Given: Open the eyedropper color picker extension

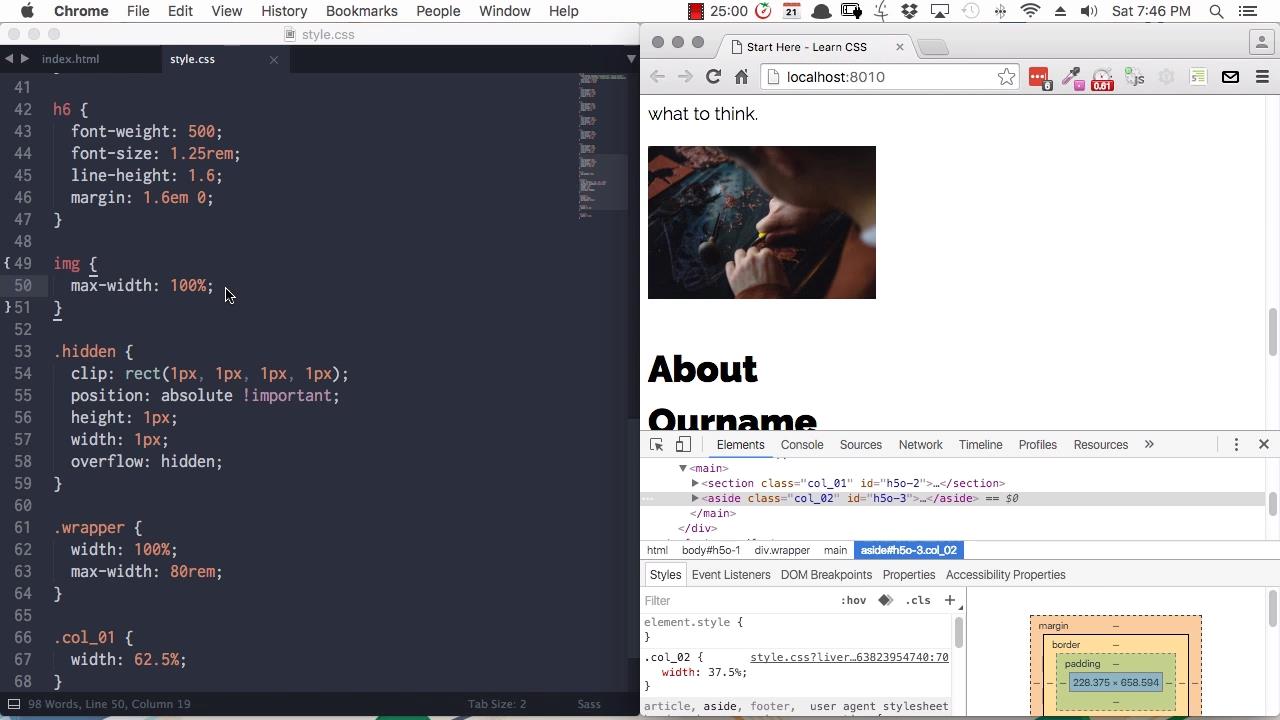Looking at the screenshot, I should click(1071, 77).
